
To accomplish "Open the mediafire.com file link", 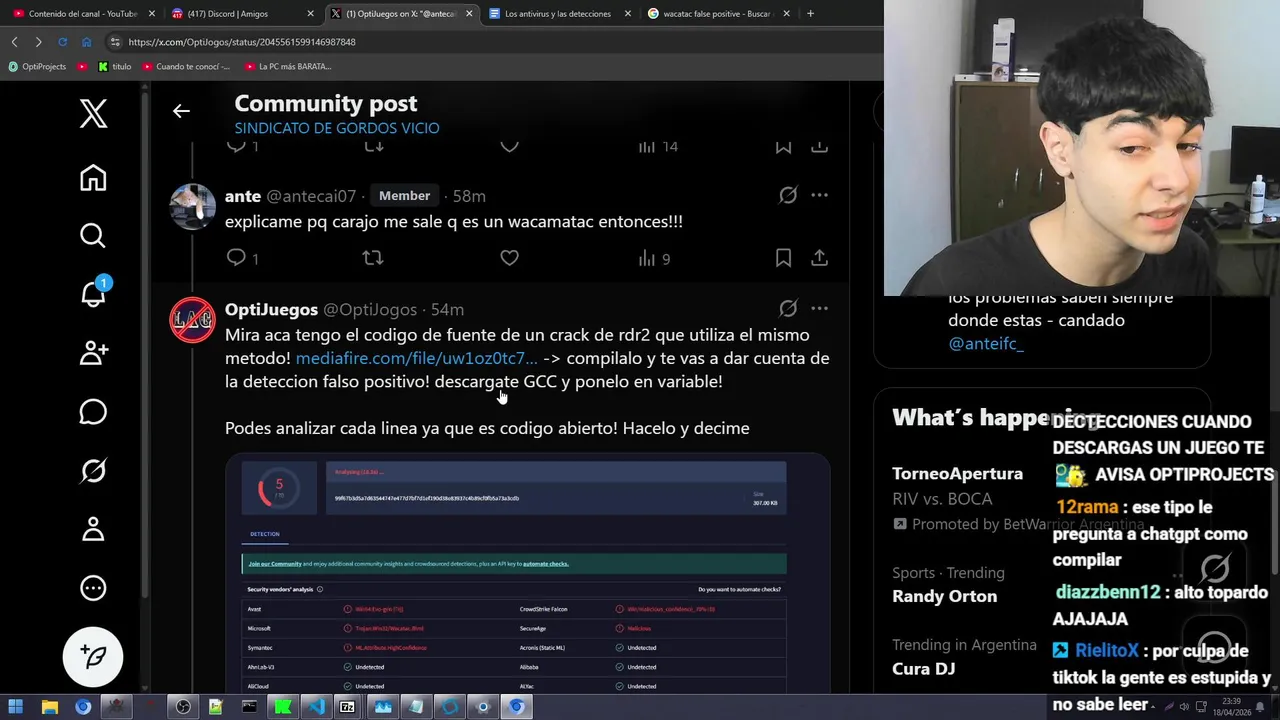I will coord(416,358).
